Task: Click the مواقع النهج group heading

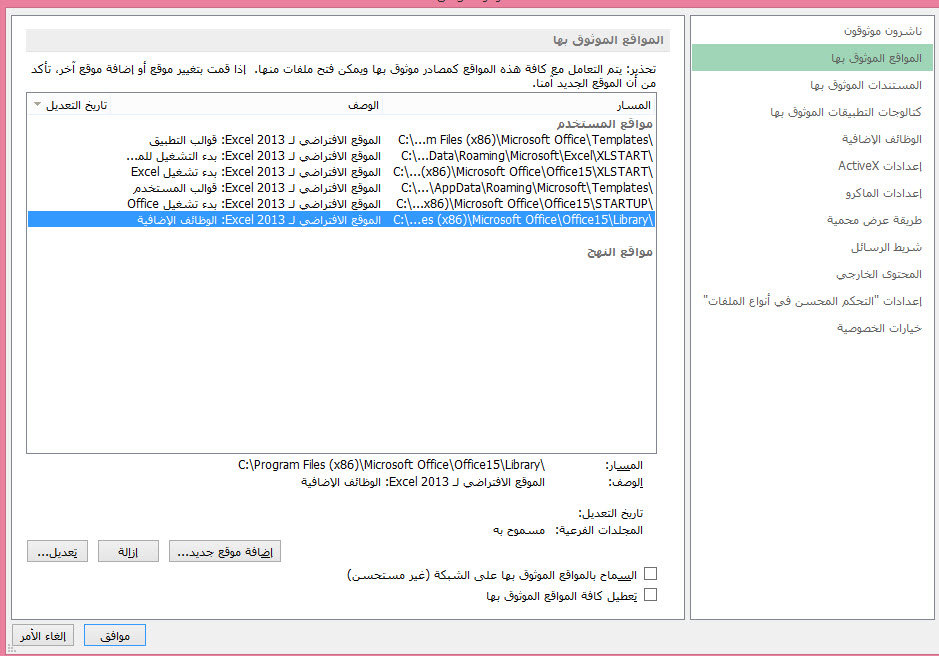Action: point(620,252)
